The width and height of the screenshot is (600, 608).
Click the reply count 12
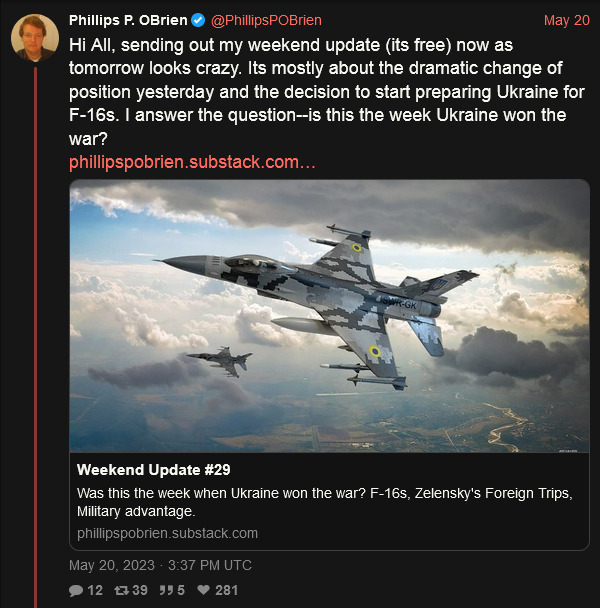point(95,590)
